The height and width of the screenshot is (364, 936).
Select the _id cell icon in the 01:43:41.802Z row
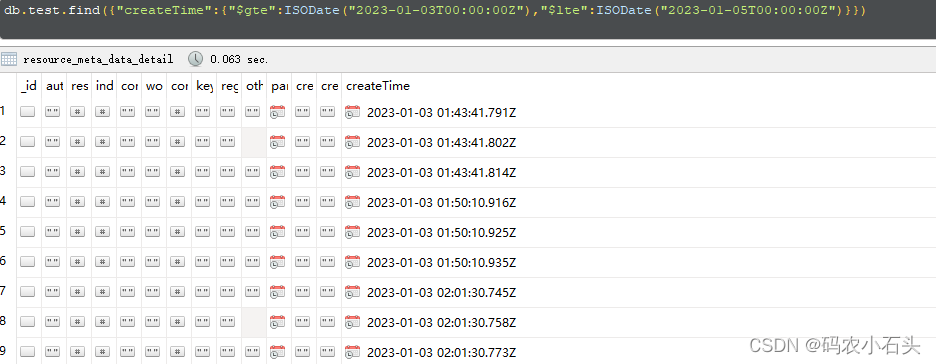pyautogui.click(x=27, y=142)
